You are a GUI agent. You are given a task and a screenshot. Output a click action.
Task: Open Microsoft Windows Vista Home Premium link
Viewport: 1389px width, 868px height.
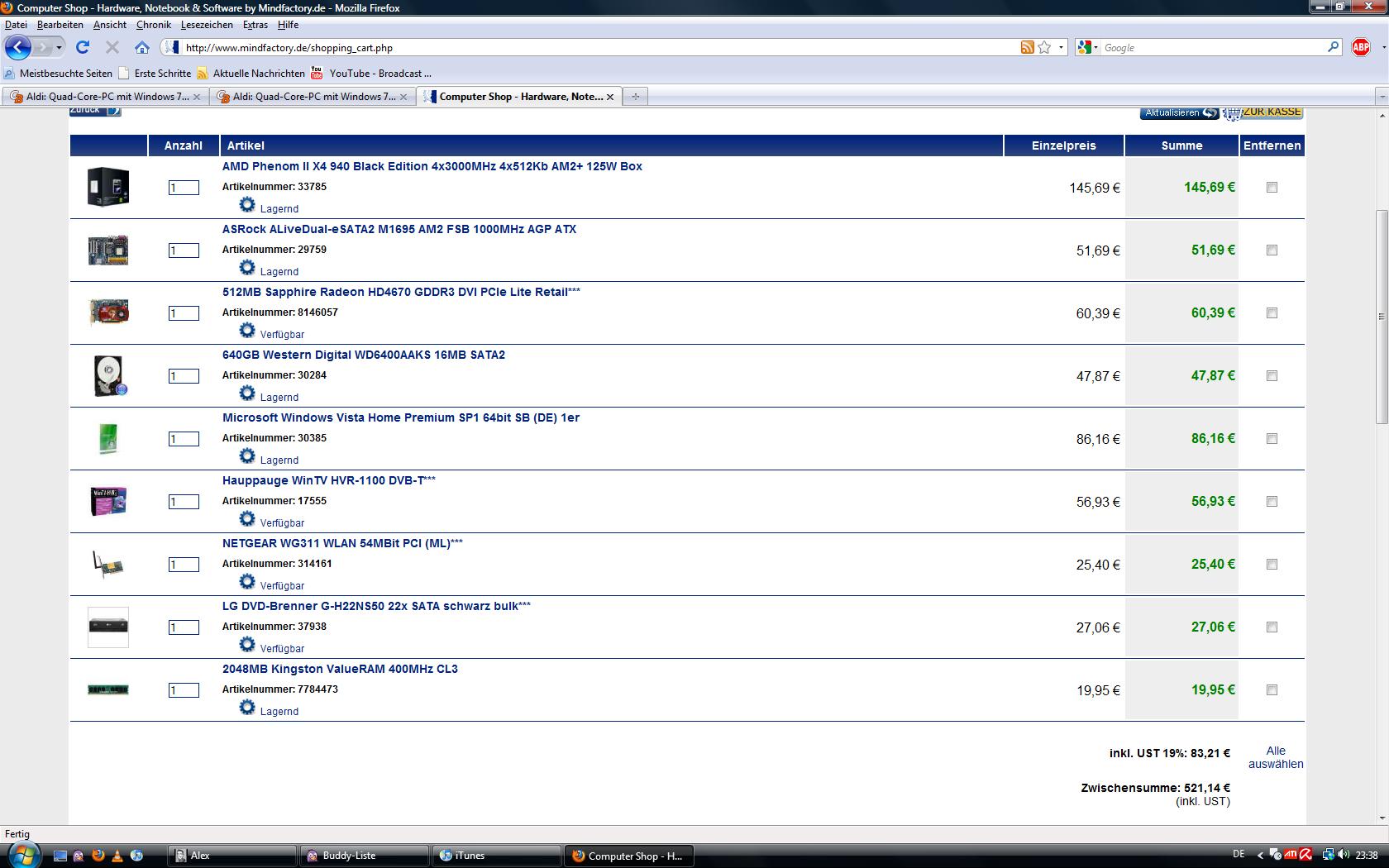click(x=400, y=417)
